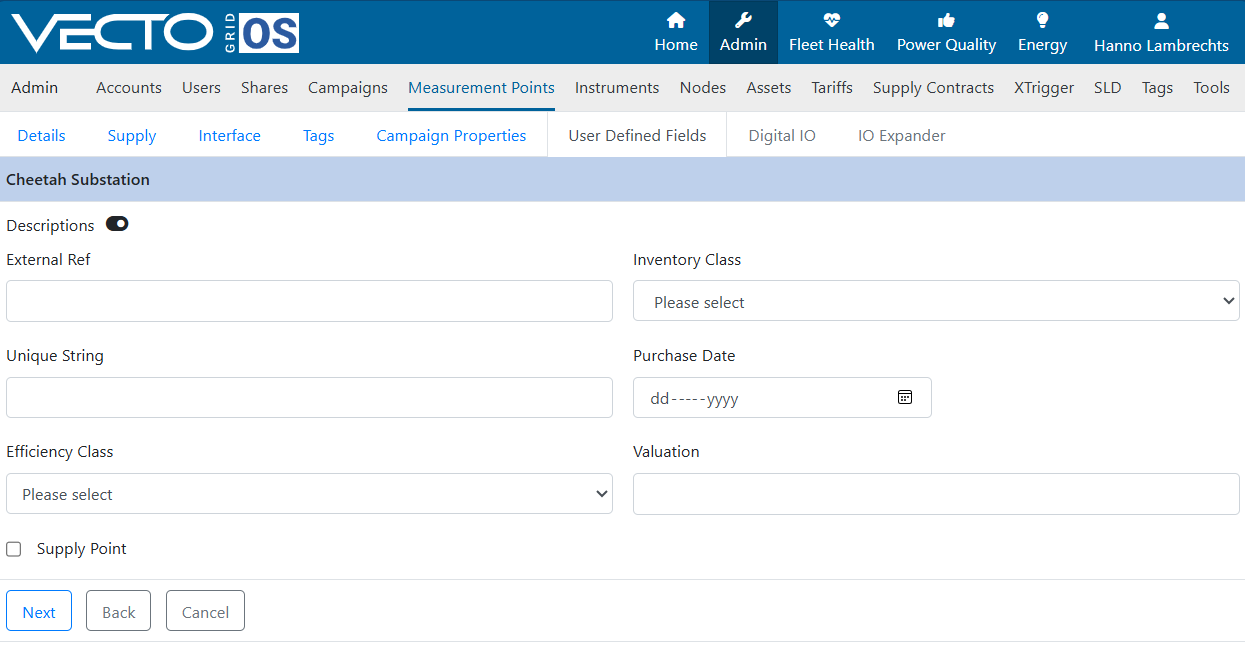1245x666 pixels.
Task: Focus the Unique String input field
Action: coord(309,397)
